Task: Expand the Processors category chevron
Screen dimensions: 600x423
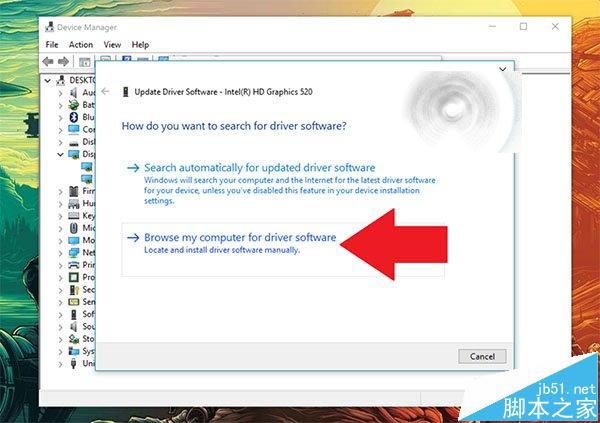Action: coord(60,278)
